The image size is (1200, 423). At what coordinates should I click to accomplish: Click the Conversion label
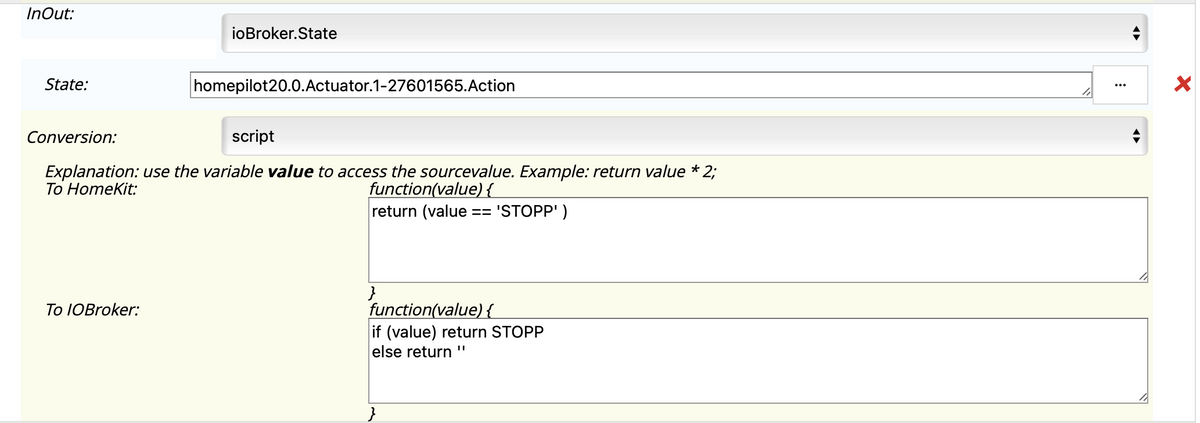pyautogui.click(x=71, y=136)
